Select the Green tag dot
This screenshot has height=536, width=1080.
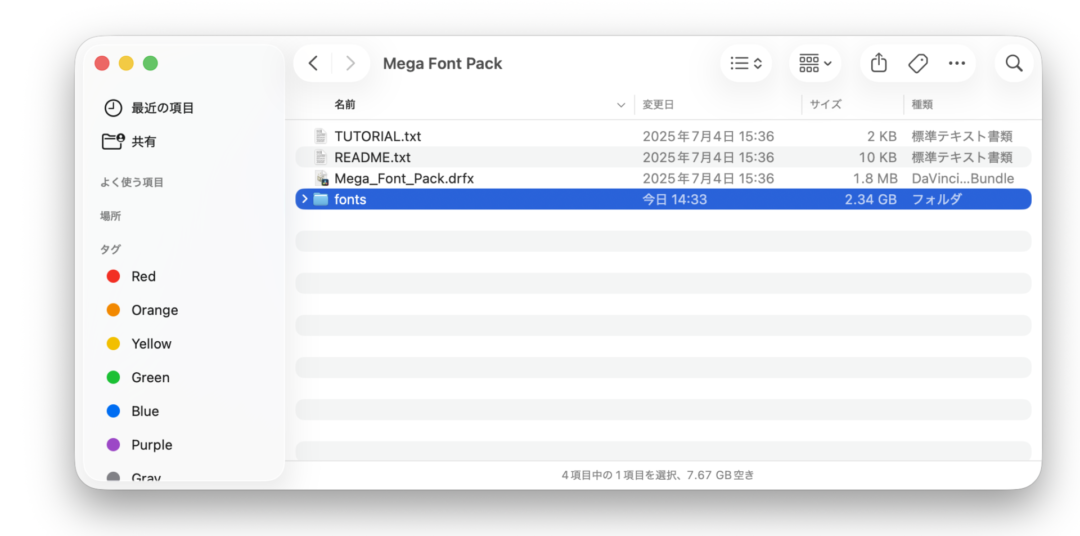114,378
